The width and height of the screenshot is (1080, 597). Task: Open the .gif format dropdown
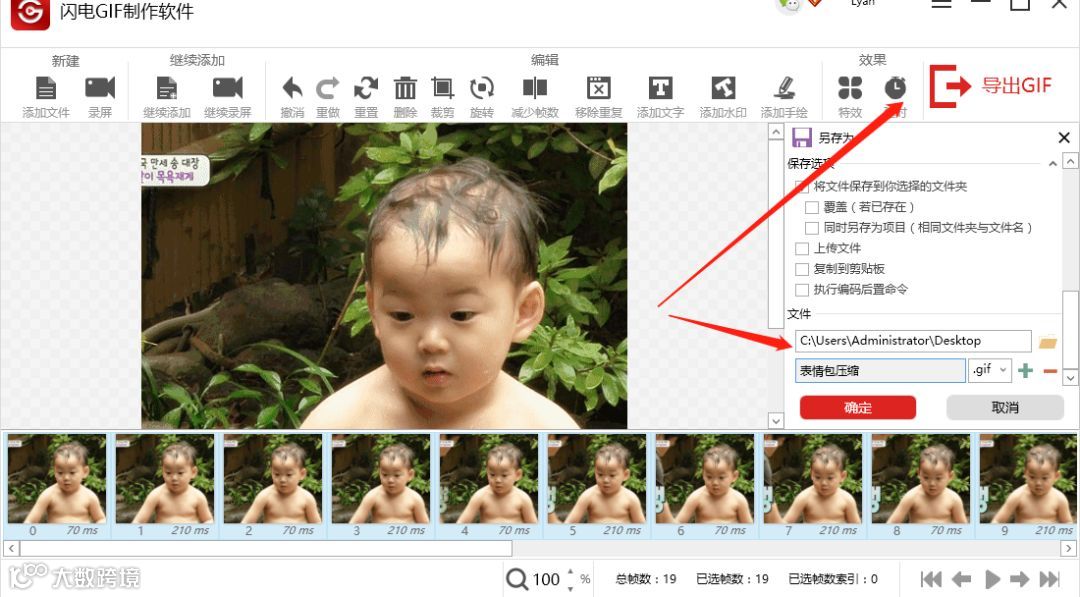point(990,370)
